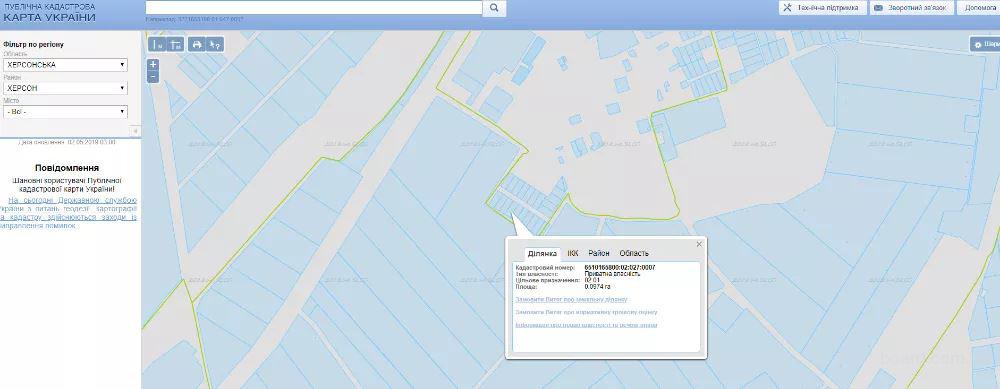
Task: Expand the Місто dropdown
Action: pos(65,112)
